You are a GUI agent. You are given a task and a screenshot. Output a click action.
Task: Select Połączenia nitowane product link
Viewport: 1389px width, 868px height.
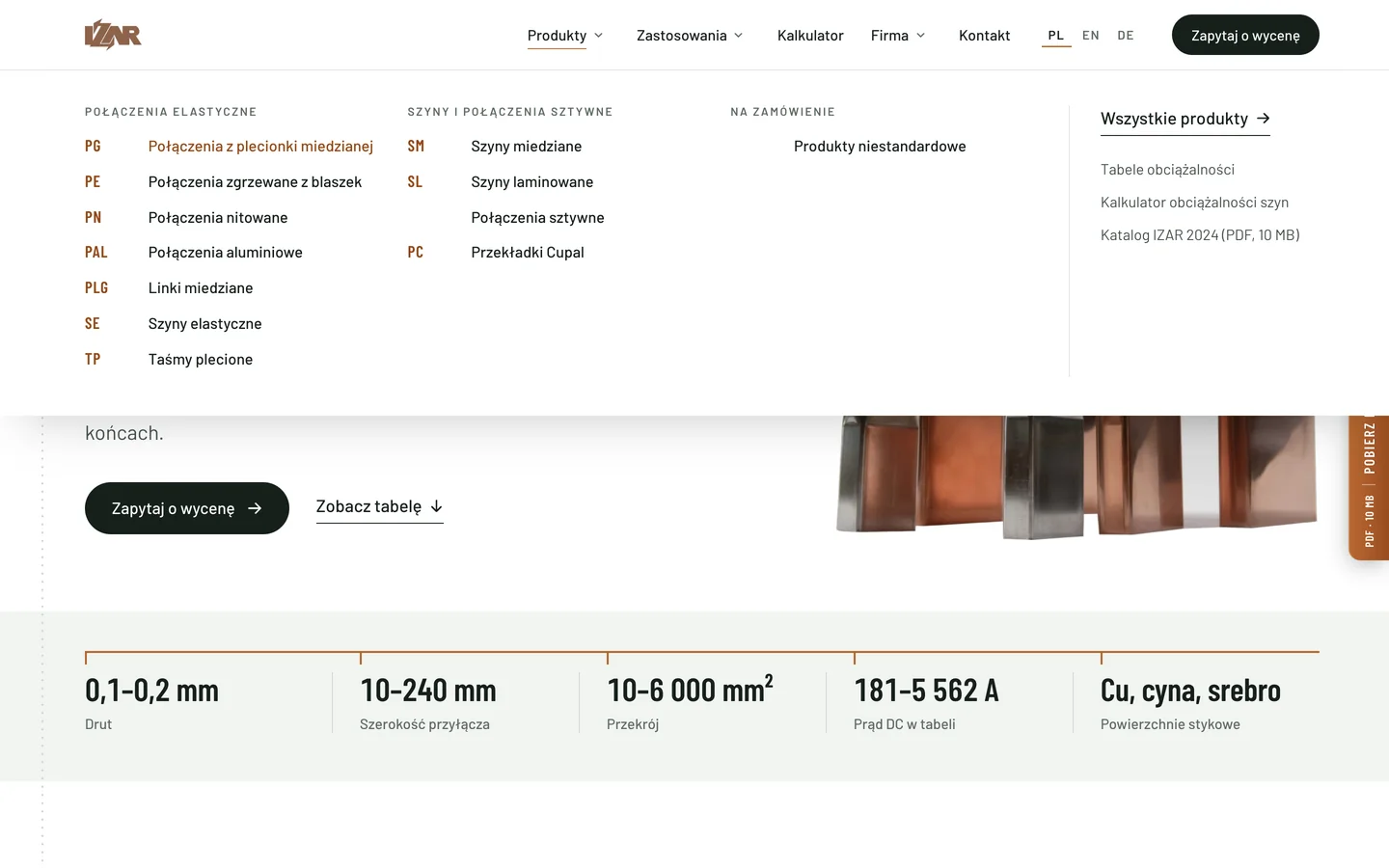218,218
